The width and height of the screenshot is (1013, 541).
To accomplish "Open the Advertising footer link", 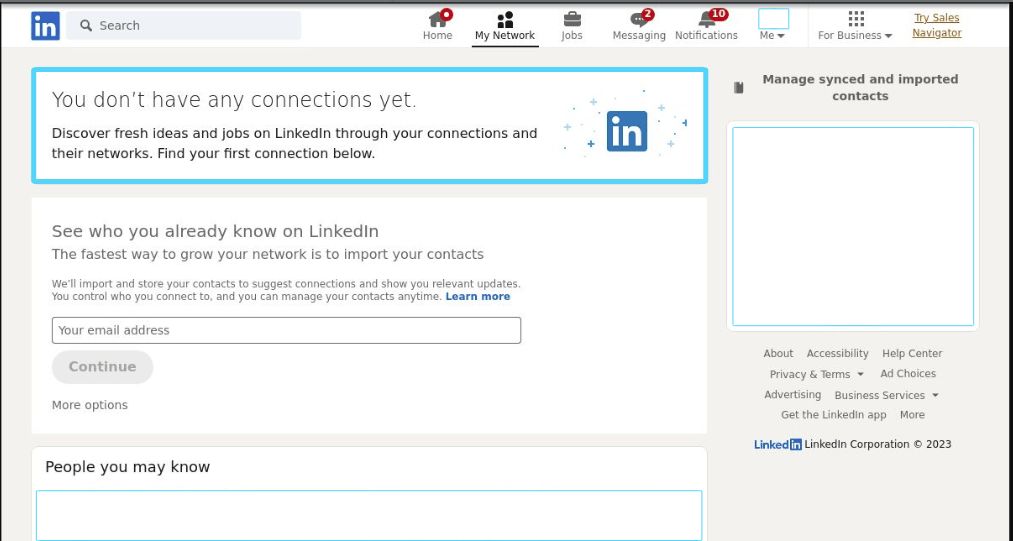I will (793, 394).
